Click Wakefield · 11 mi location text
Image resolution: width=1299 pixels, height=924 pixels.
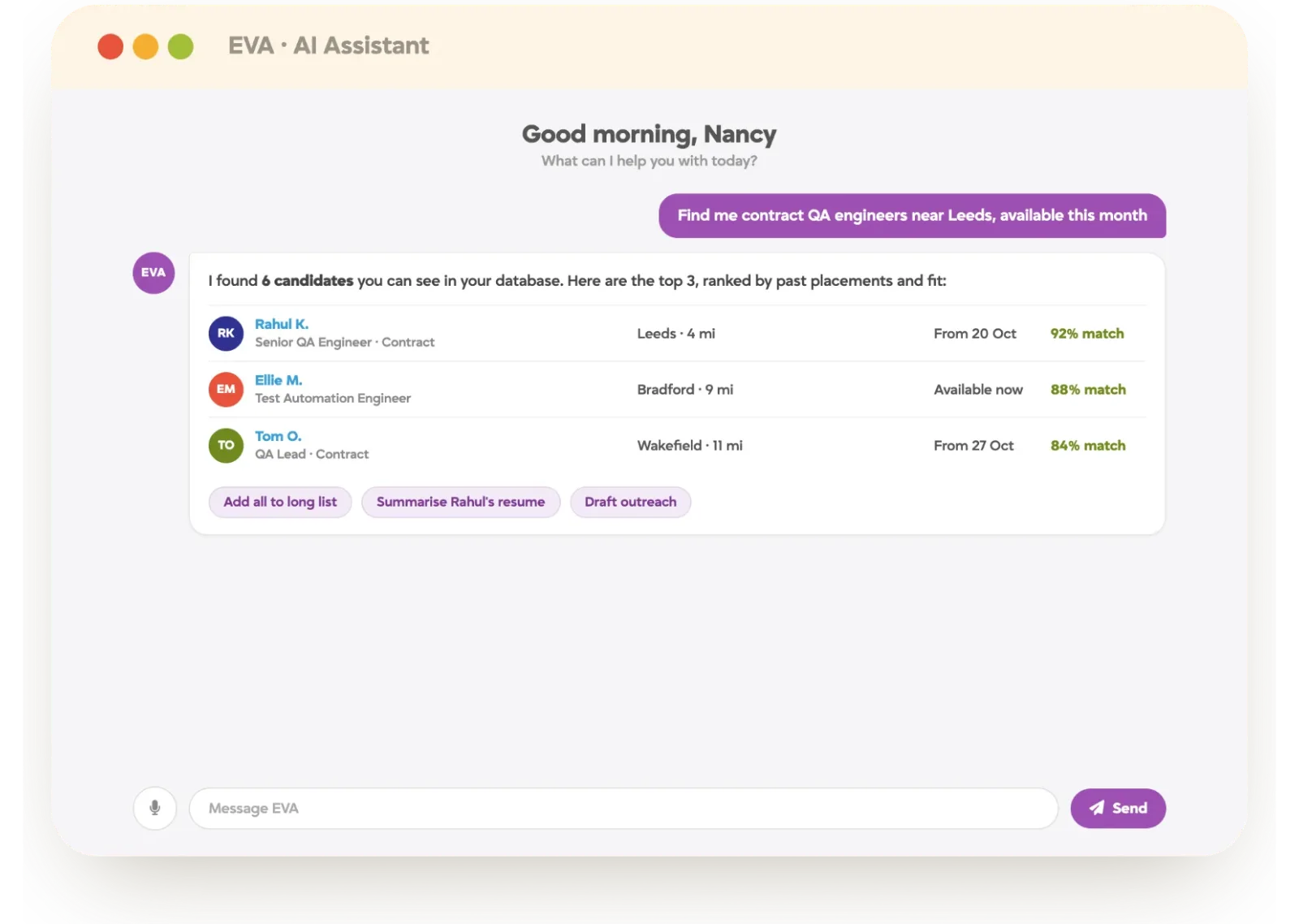[x=689, y=446]
